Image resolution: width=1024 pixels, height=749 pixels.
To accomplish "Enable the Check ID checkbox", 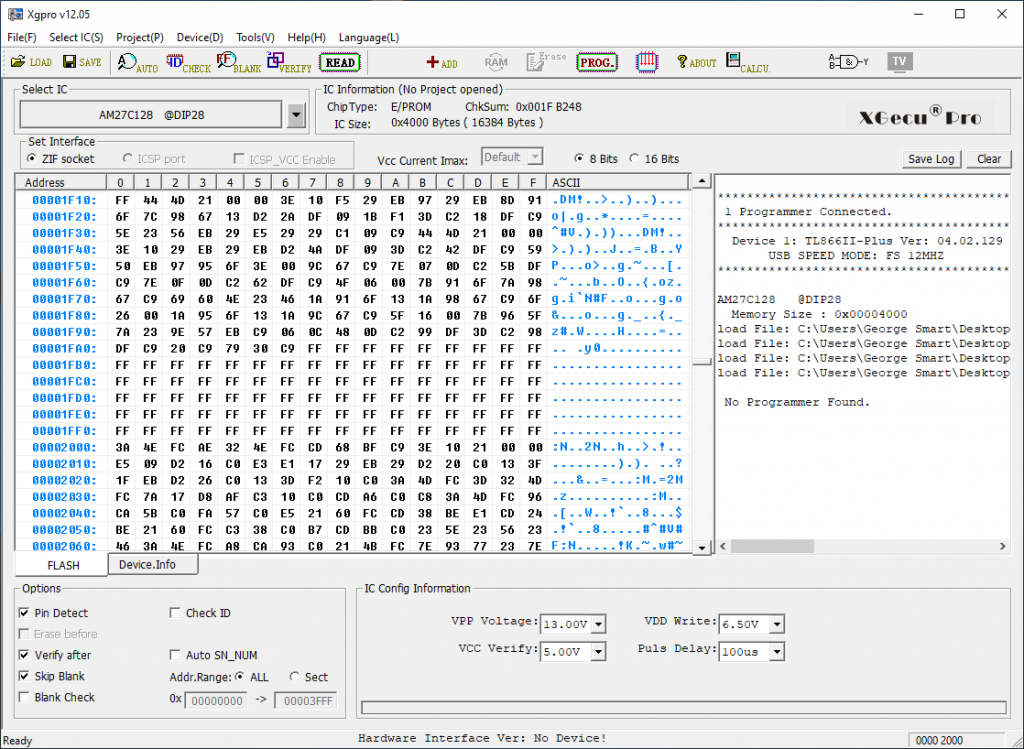I will [174, 613].
